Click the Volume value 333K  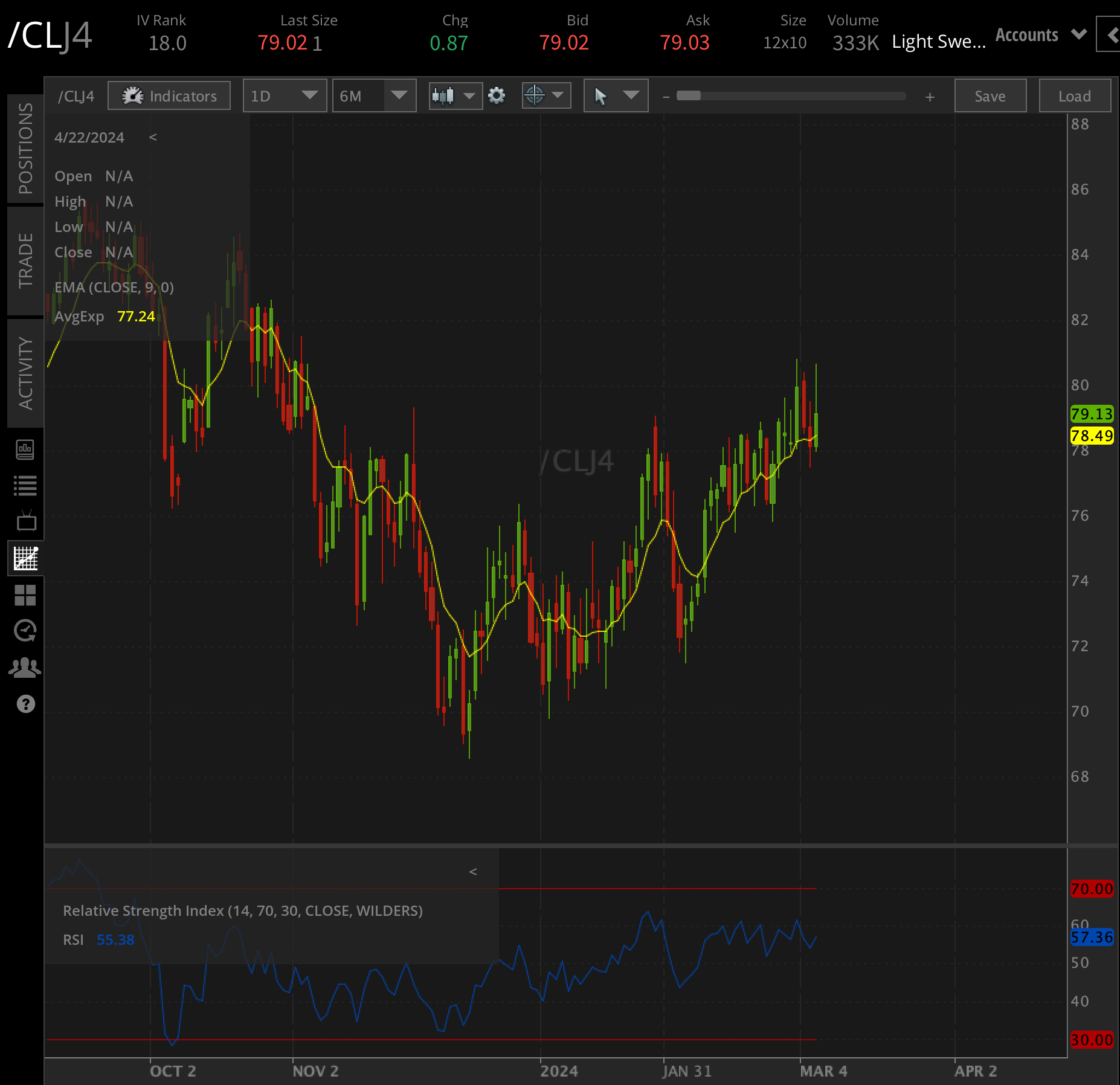855,43
